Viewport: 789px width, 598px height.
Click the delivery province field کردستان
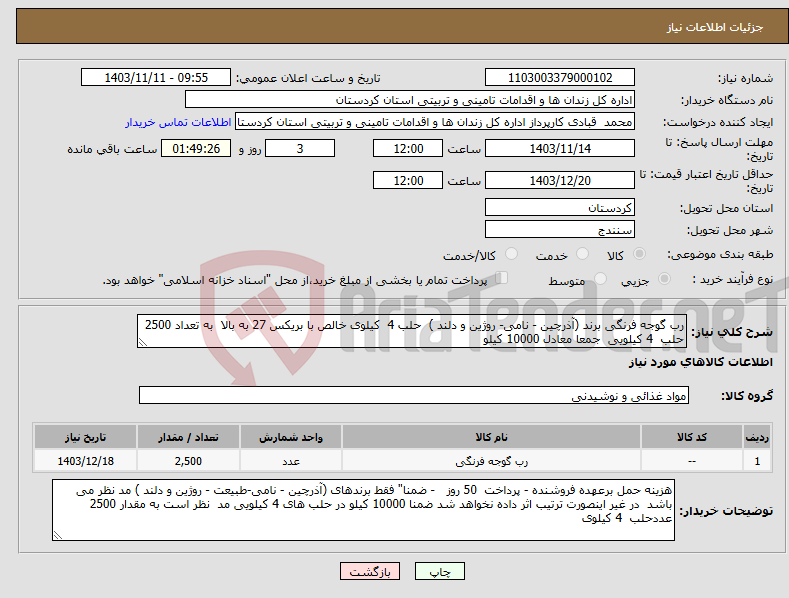(x=560, y=207)
